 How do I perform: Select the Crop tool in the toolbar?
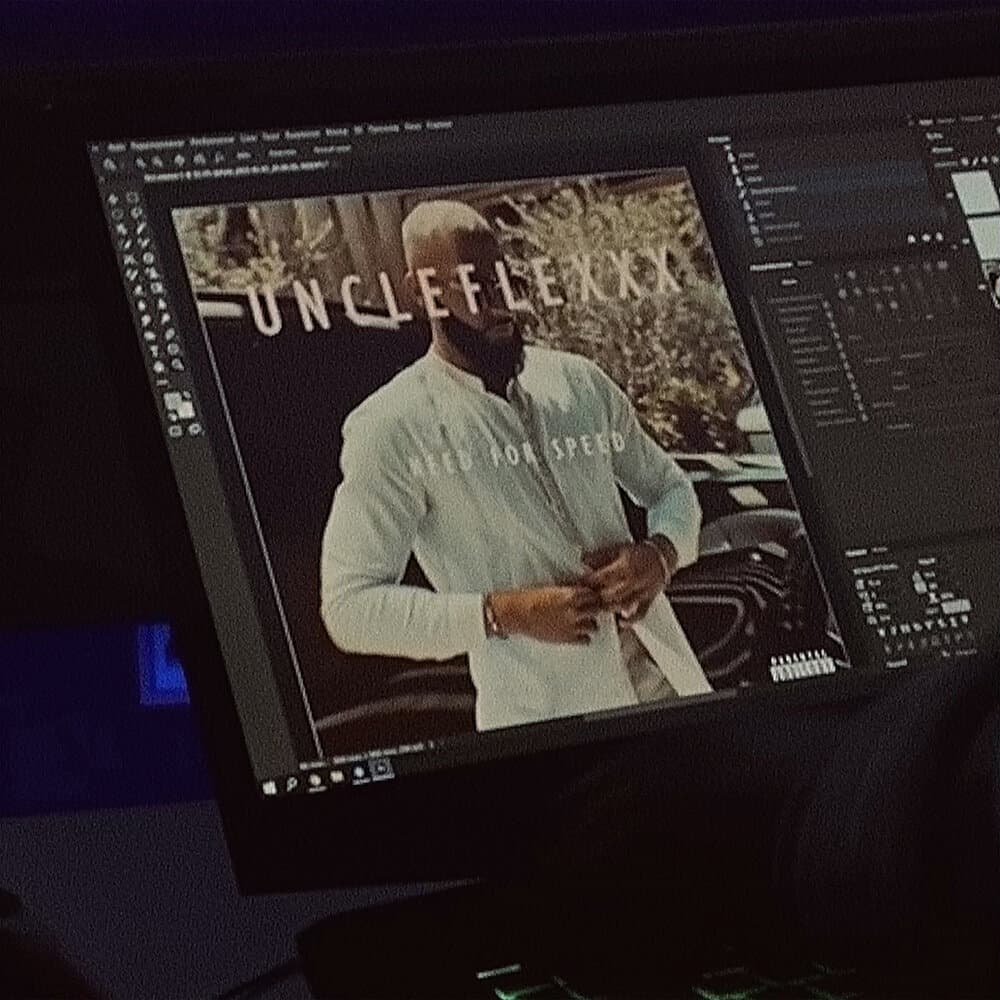(126, 258)
